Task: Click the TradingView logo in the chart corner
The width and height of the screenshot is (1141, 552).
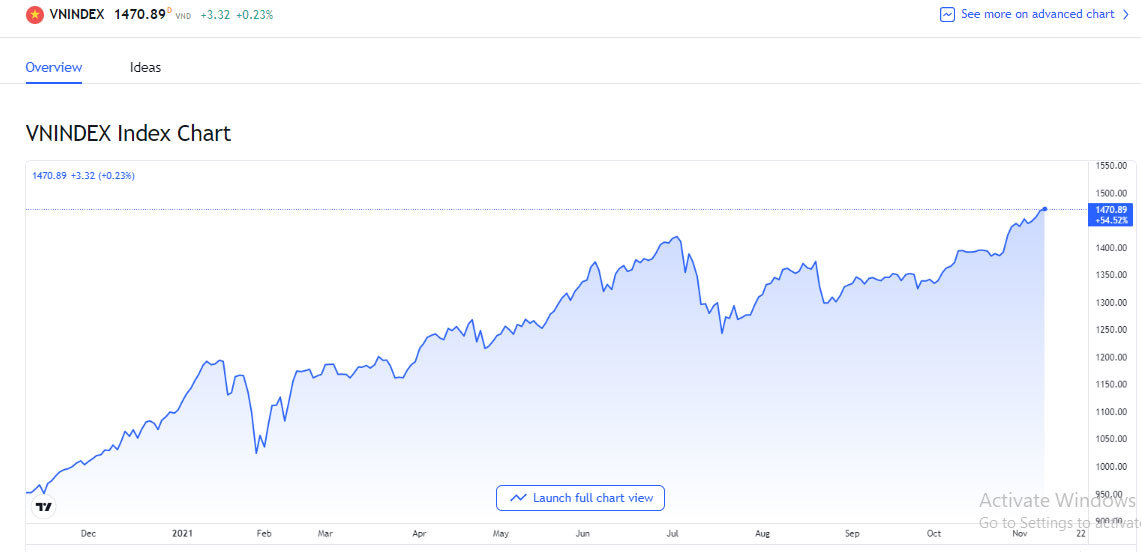Action: point(43,507)
